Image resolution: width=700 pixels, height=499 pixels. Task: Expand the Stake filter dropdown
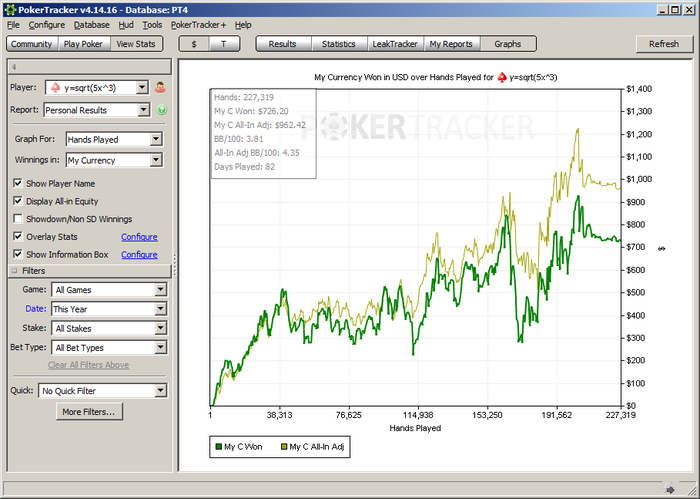[161, 328]
